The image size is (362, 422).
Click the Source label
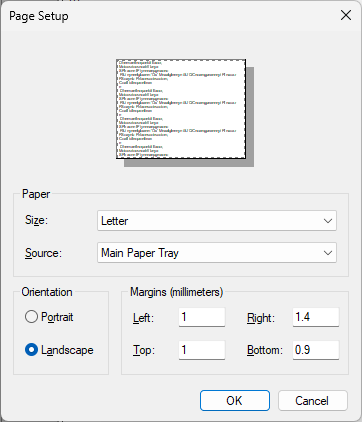tap(43, 253)
